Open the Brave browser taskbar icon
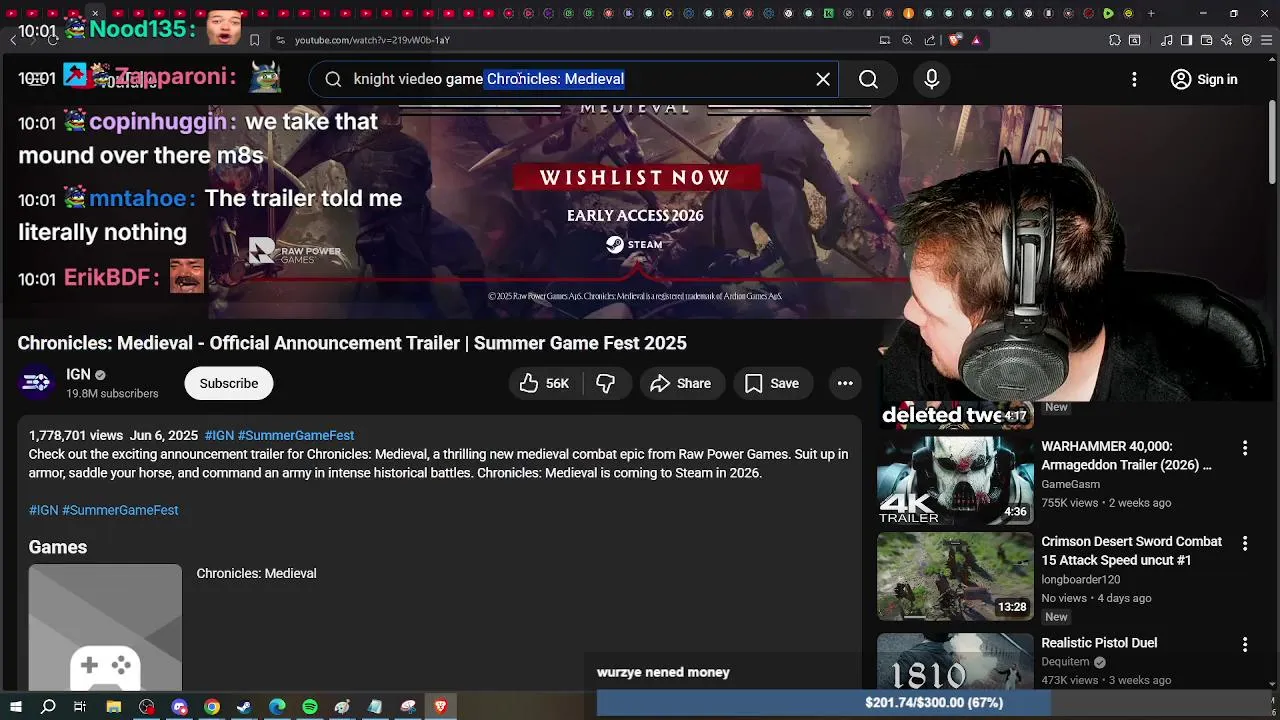The image size is (1280, 720). 440,707
